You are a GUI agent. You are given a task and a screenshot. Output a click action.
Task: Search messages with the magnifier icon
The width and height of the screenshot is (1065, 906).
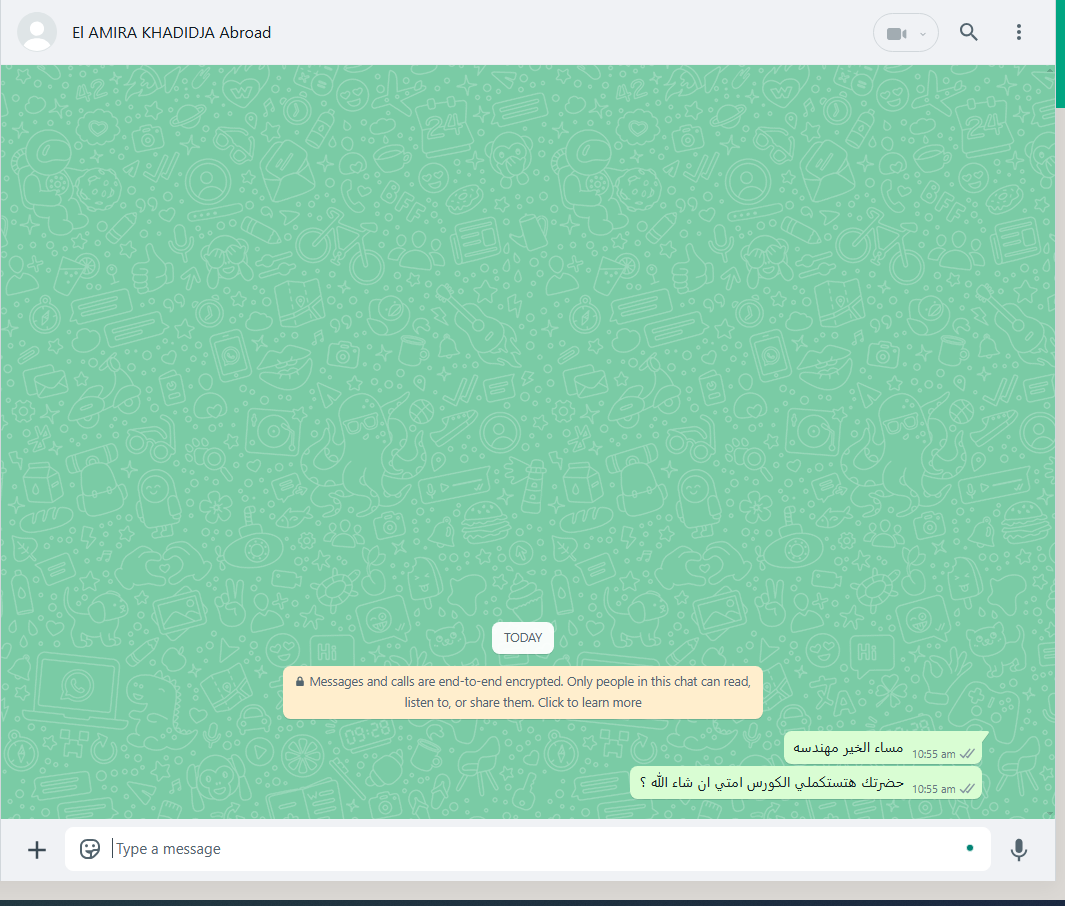[969, 32]
